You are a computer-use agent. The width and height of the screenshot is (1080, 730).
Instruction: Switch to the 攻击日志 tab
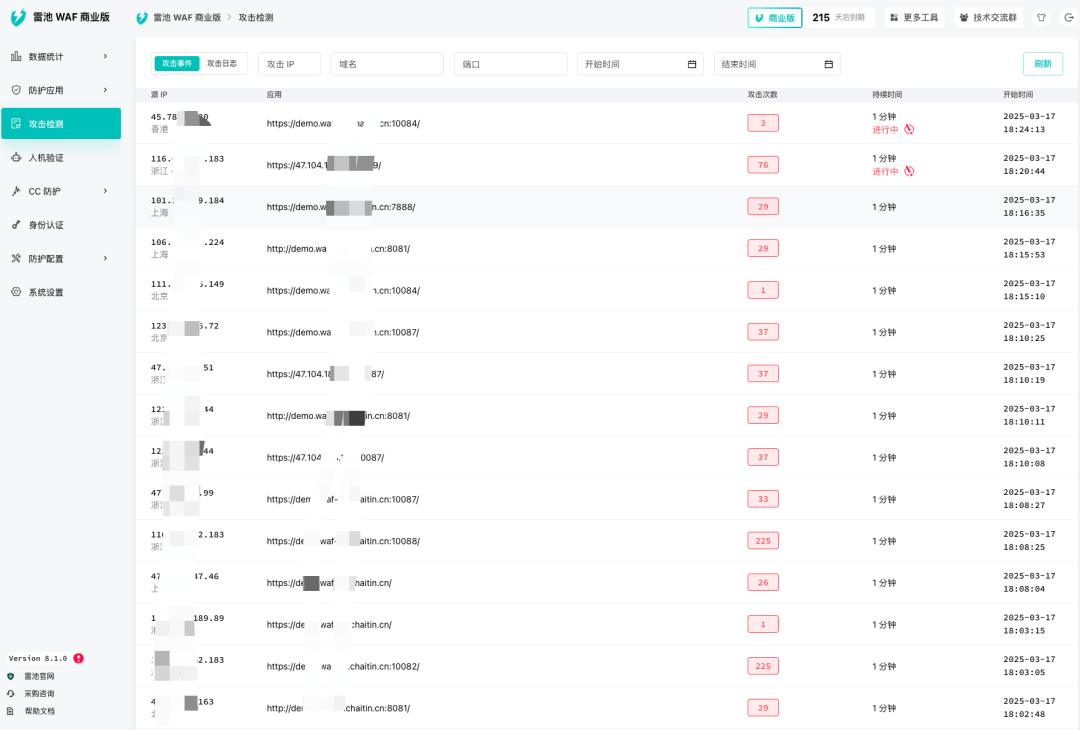tap(222, 63)
